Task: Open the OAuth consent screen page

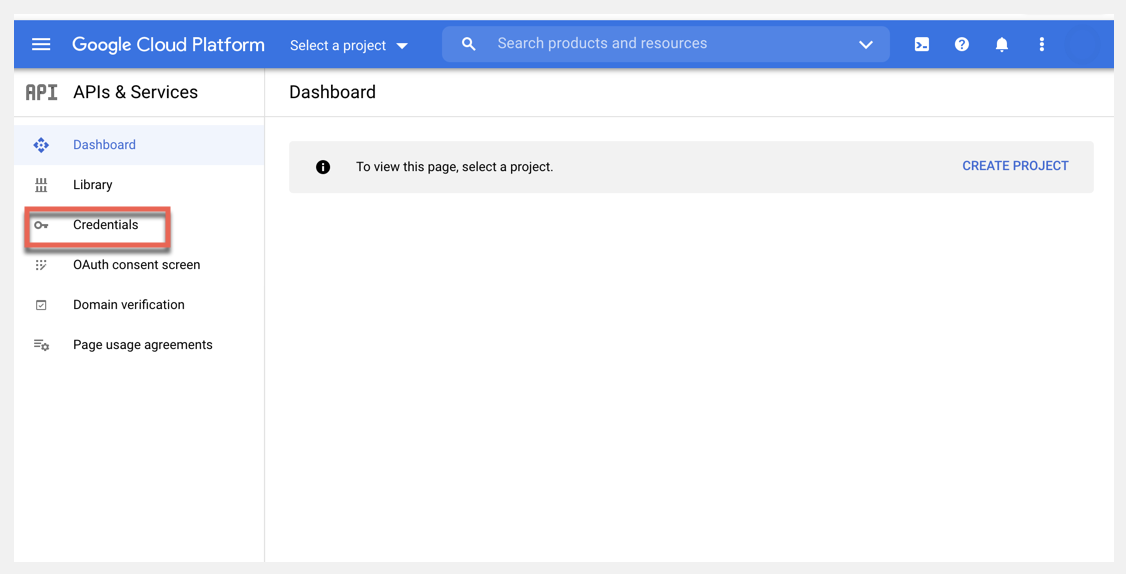Action: pyautogui.click(x=137, y=265)
